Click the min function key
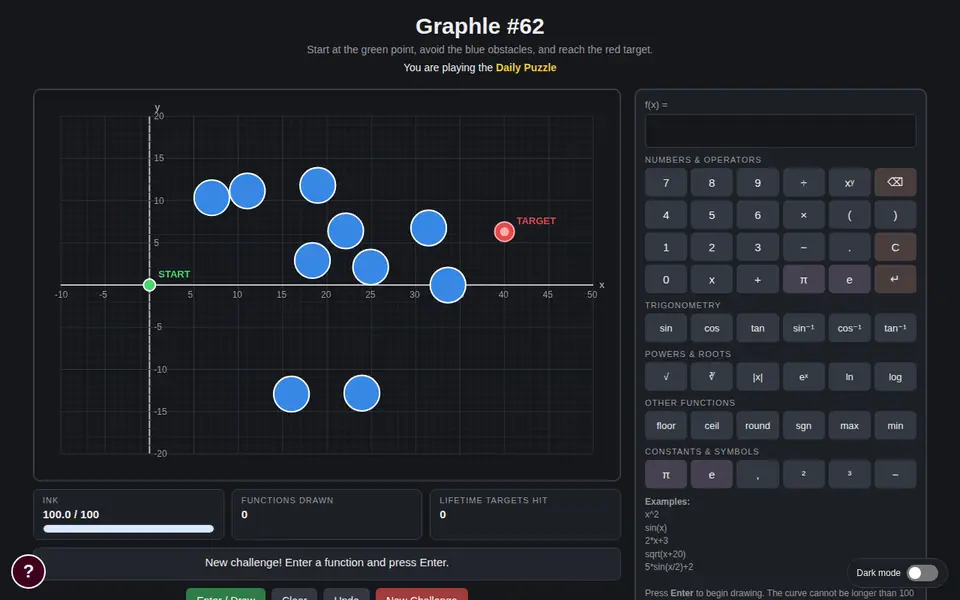Viewport: 960px width, 600px height. [895, 426]
